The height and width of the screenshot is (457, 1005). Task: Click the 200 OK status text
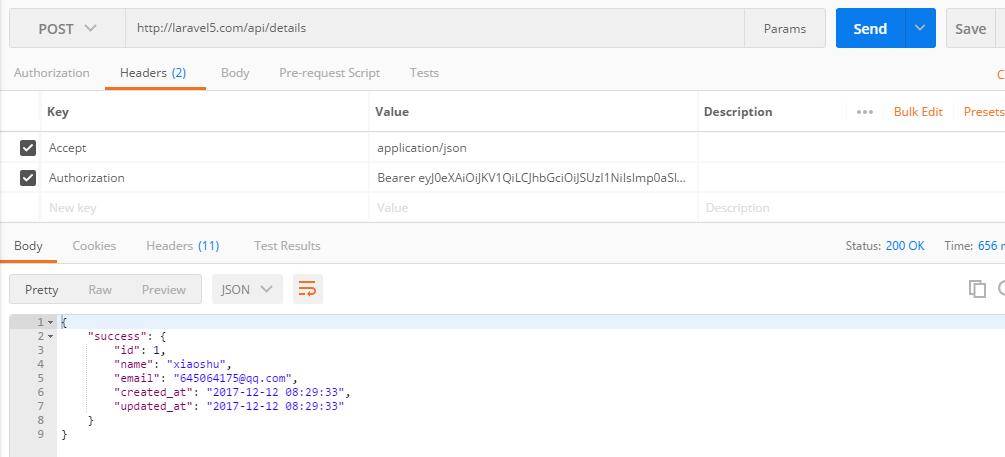[x=905, y=245]
